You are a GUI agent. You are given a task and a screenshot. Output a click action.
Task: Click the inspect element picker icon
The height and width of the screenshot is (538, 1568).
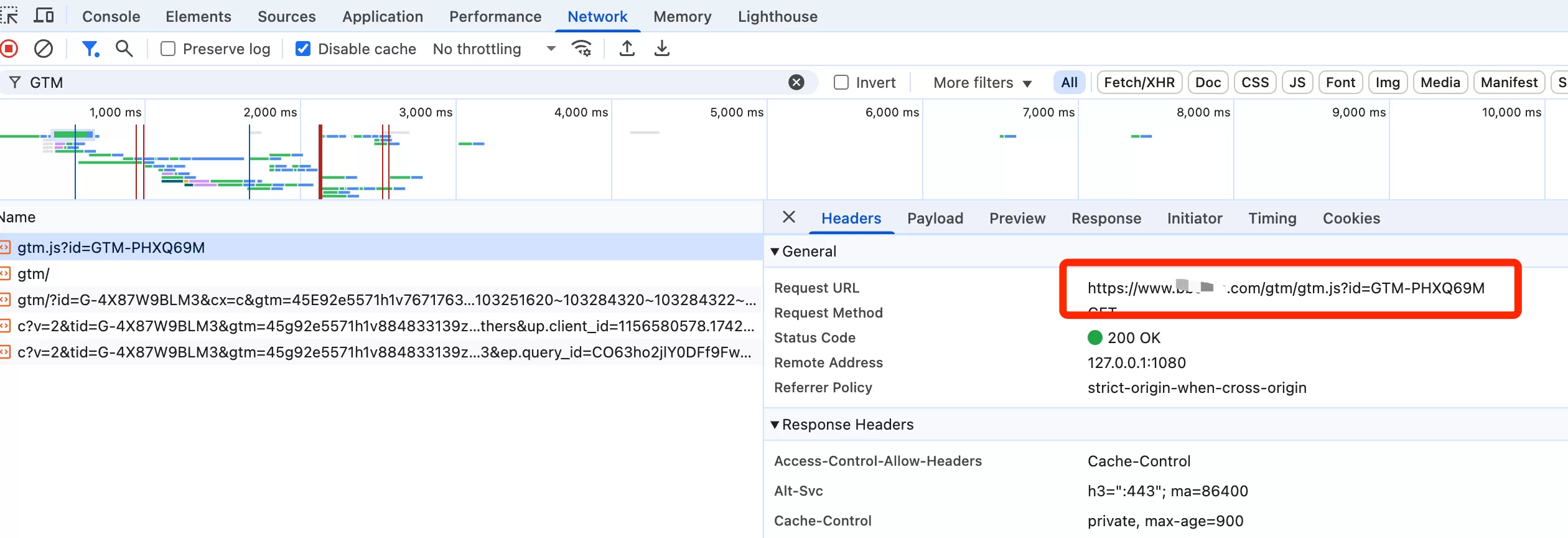pos(9,16)
